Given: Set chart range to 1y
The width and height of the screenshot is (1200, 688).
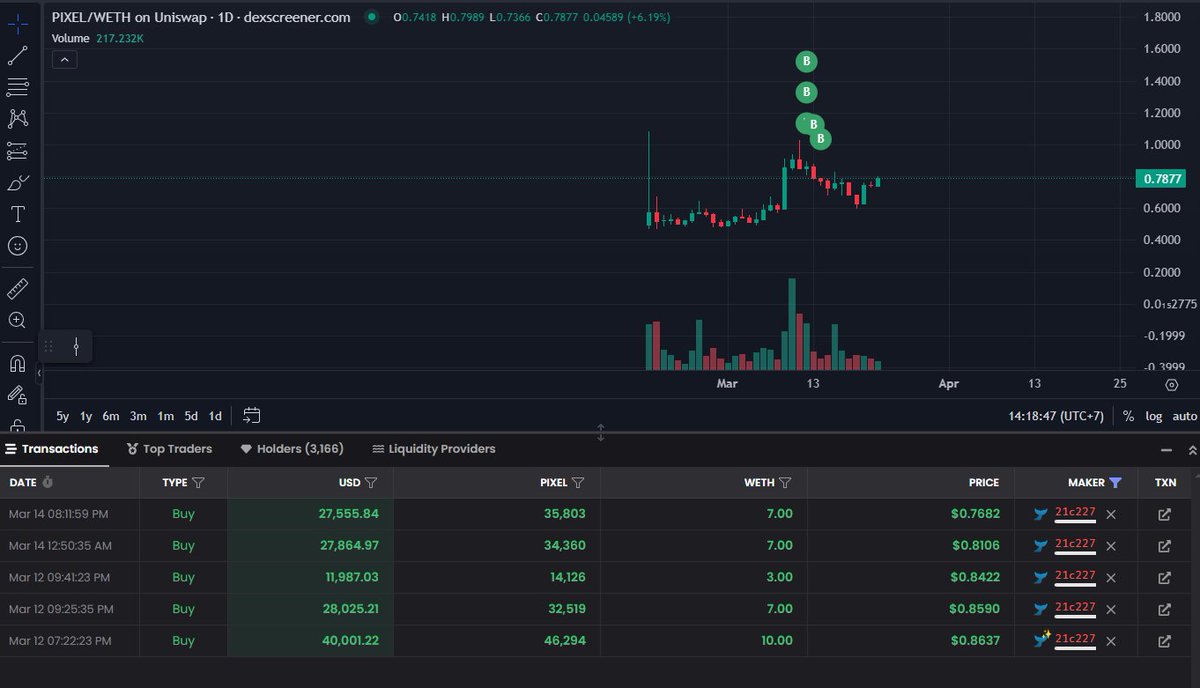Looking at the screenshot, I should (87, 415).
